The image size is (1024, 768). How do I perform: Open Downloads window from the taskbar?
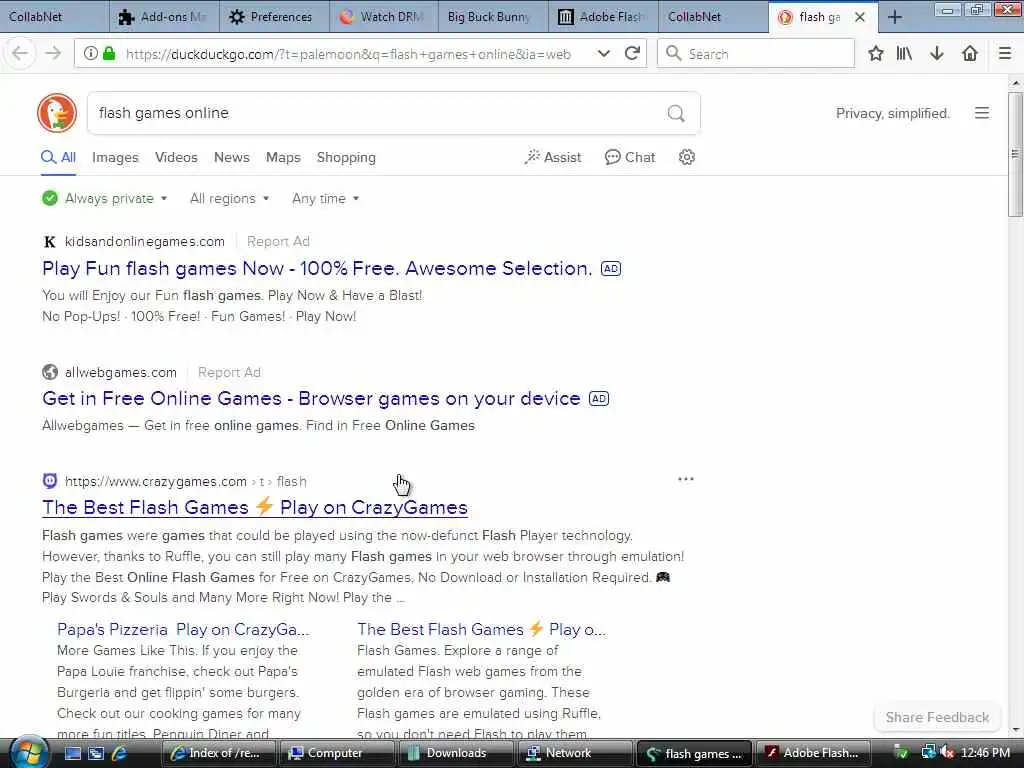pos(455,753)
